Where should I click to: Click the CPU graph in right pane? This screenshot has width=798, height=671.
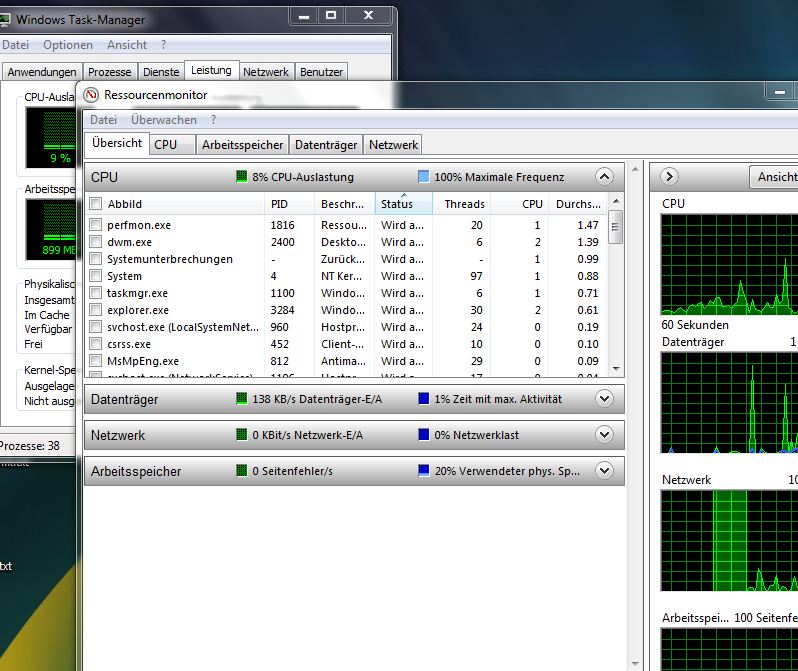729,264
